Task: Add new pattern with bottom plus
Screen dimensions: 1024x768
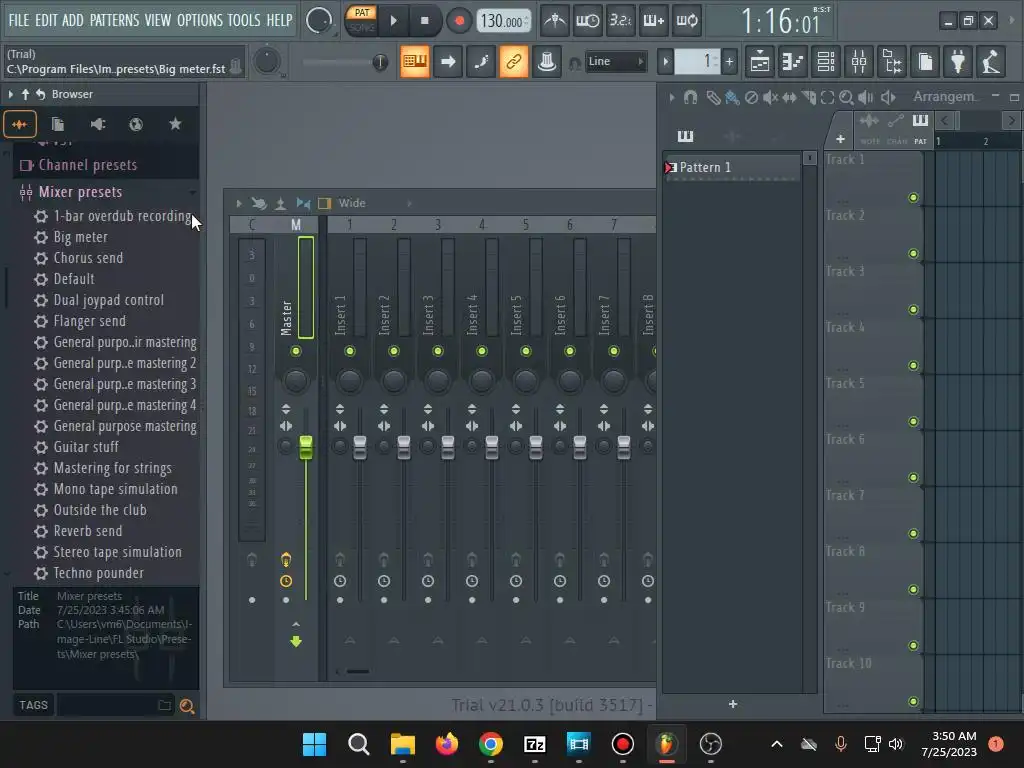Action: tap(733, 704)
